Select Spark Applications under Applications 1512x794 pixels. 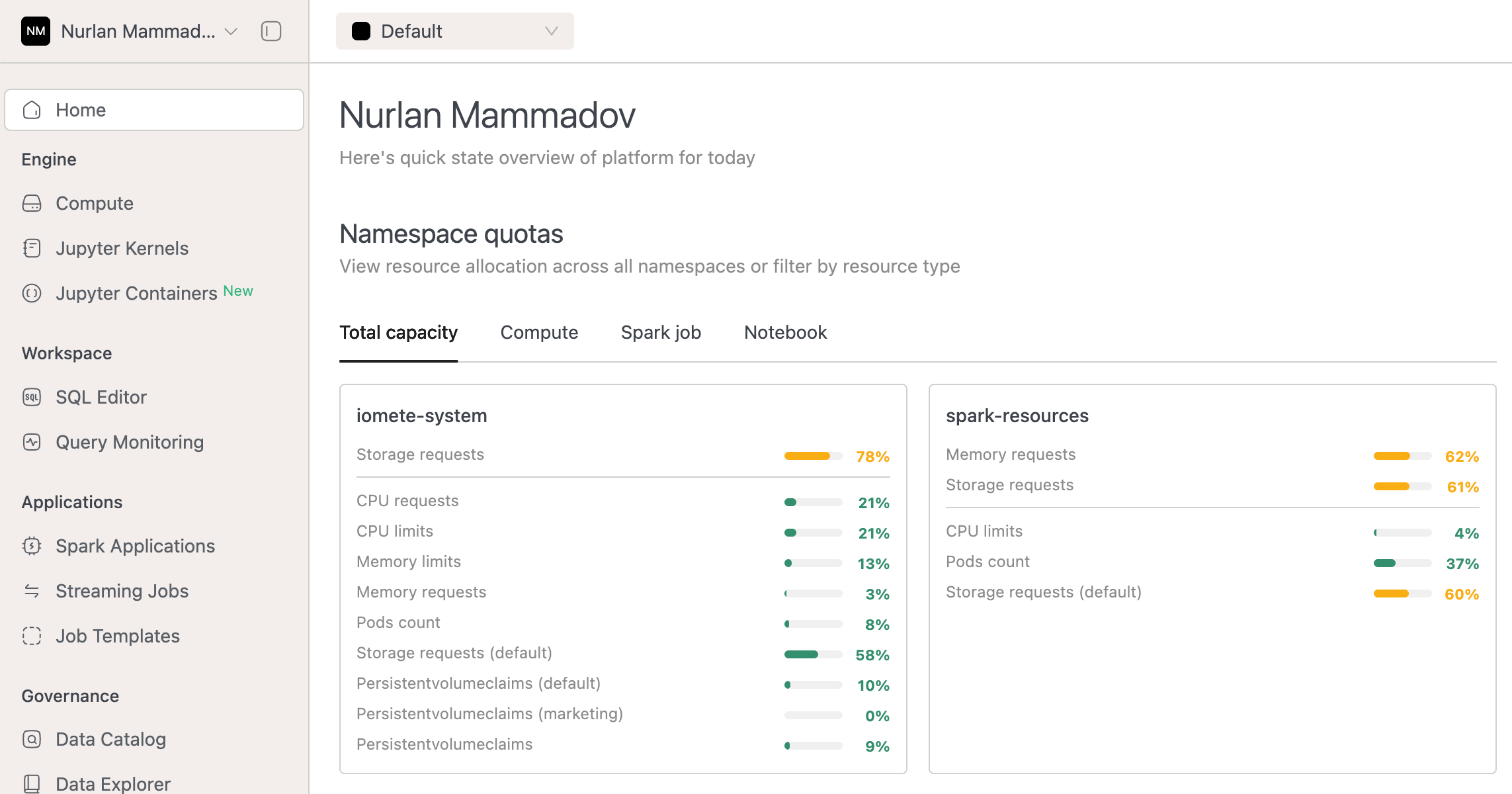pos(135,546)
